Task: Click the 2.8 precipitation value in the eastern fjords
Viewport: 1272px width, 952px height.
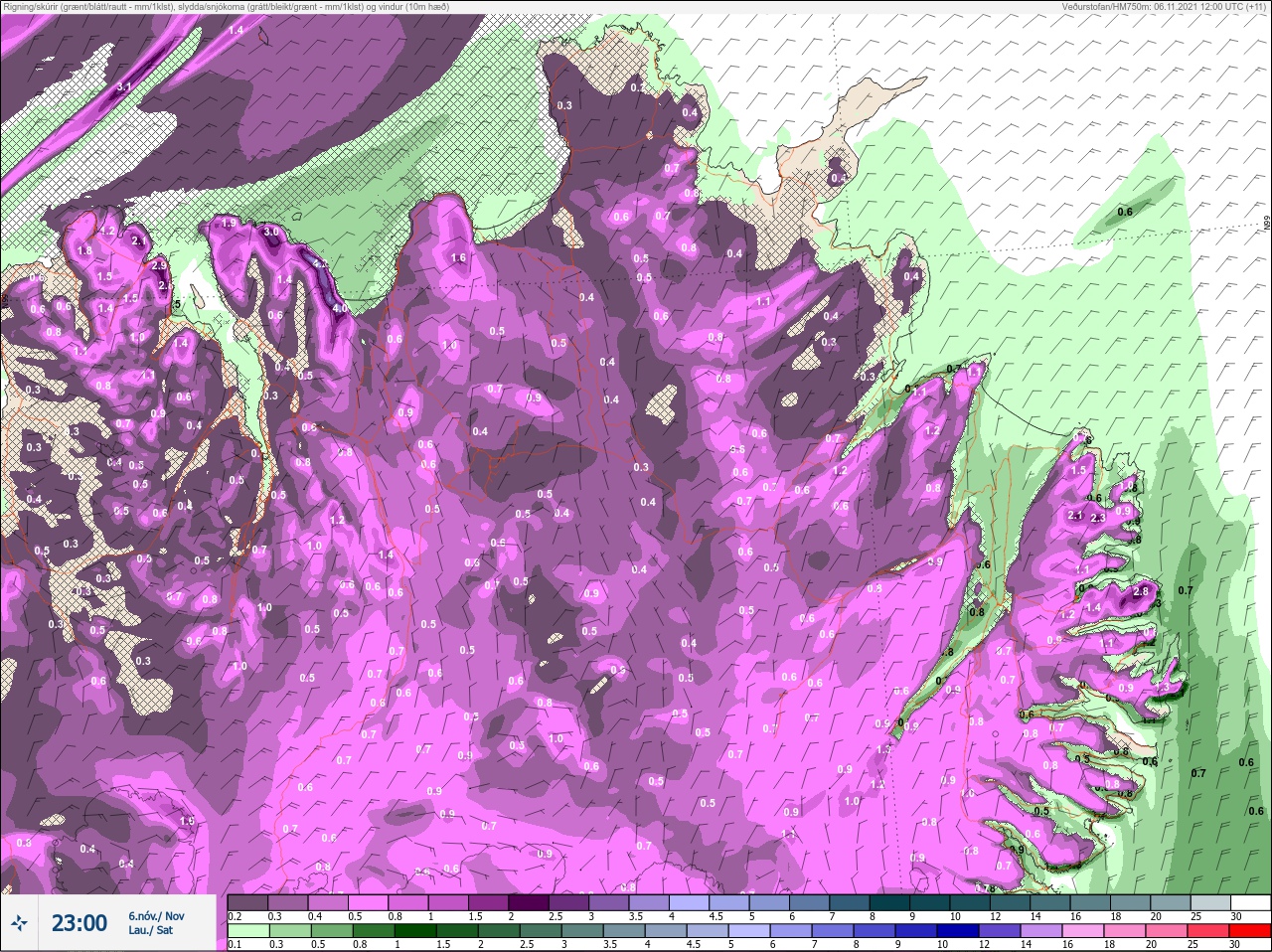Action: pyautogui.click(x=1140, y=591)
